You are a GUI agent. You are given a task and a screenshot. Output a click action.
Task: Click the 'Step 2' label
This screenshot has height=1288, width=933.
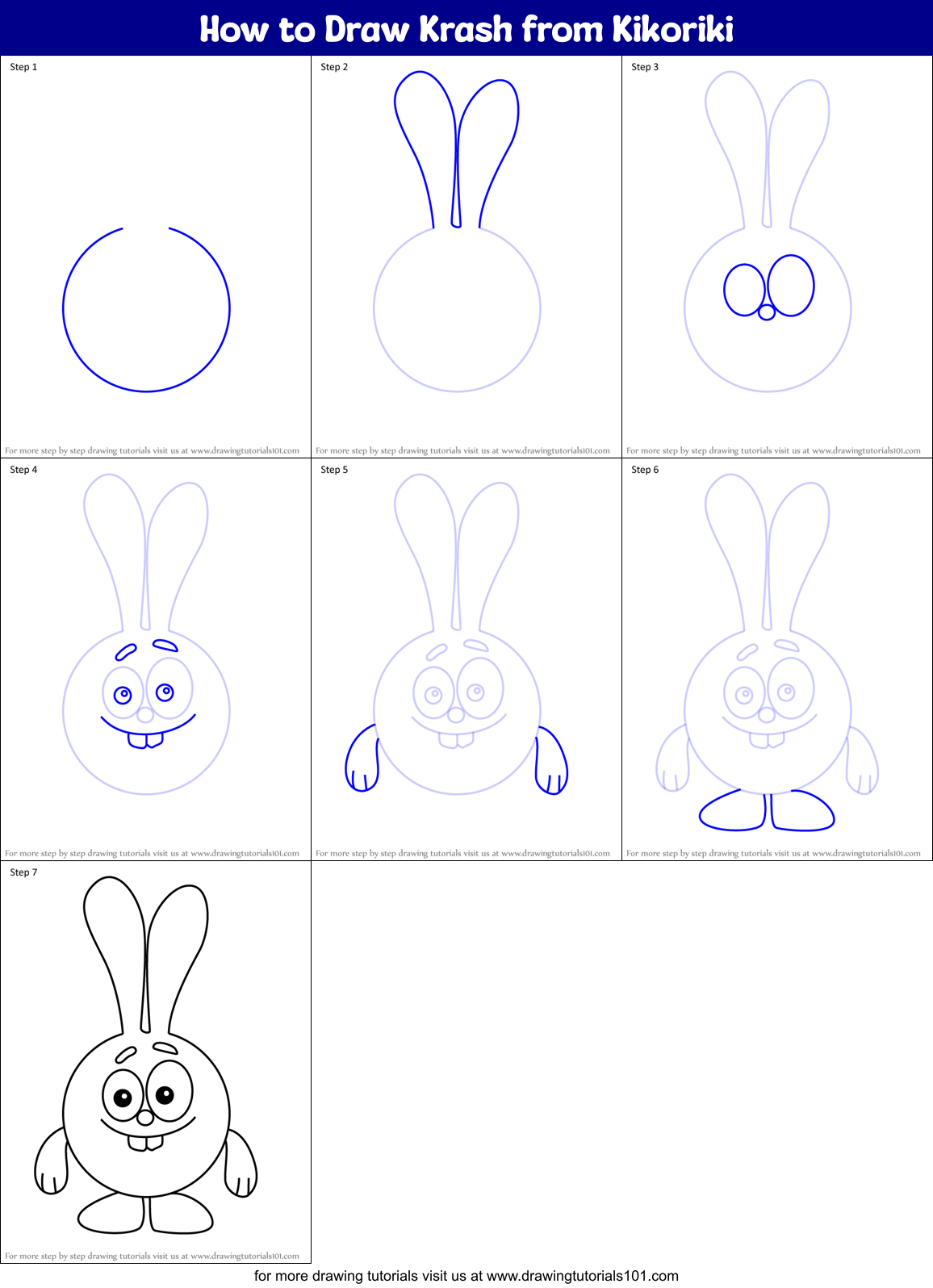point(334,67)
